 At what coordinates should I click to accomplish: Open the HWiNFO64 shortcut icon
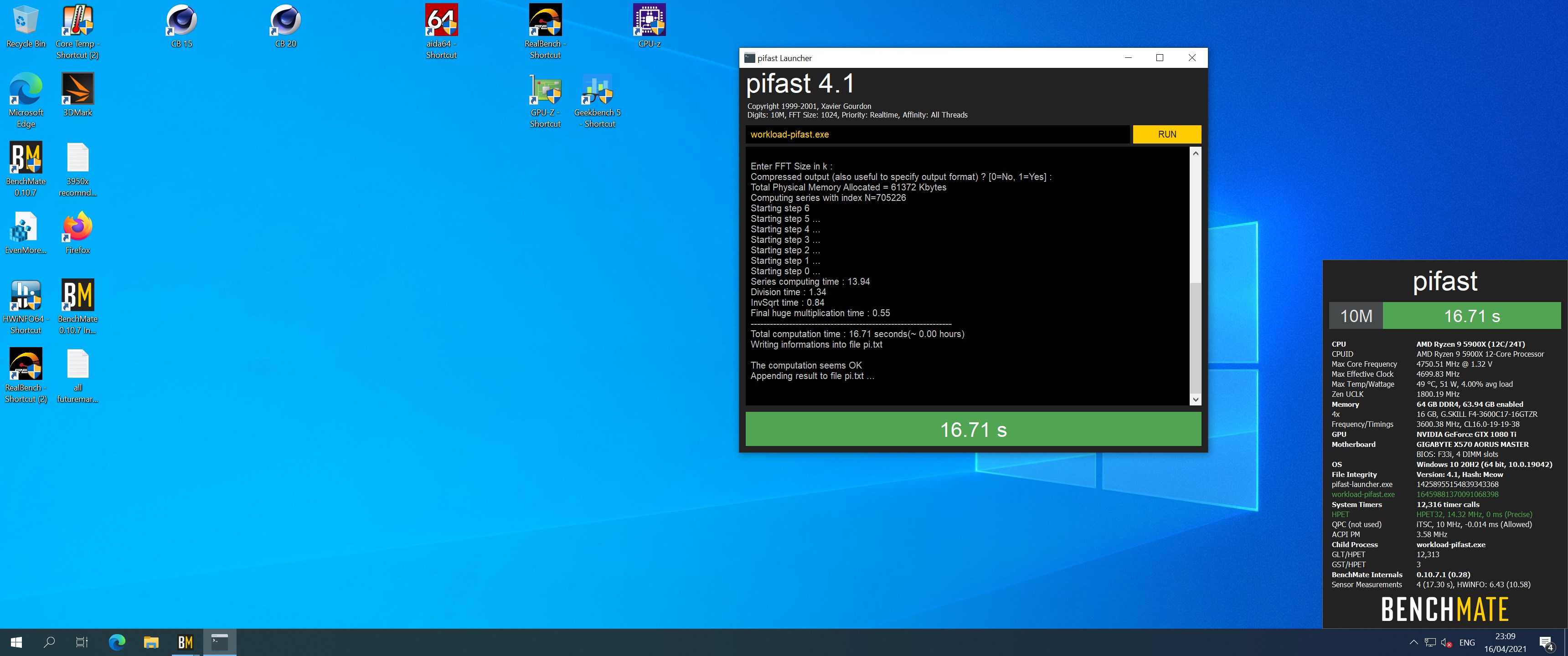[x=26, y=307]
